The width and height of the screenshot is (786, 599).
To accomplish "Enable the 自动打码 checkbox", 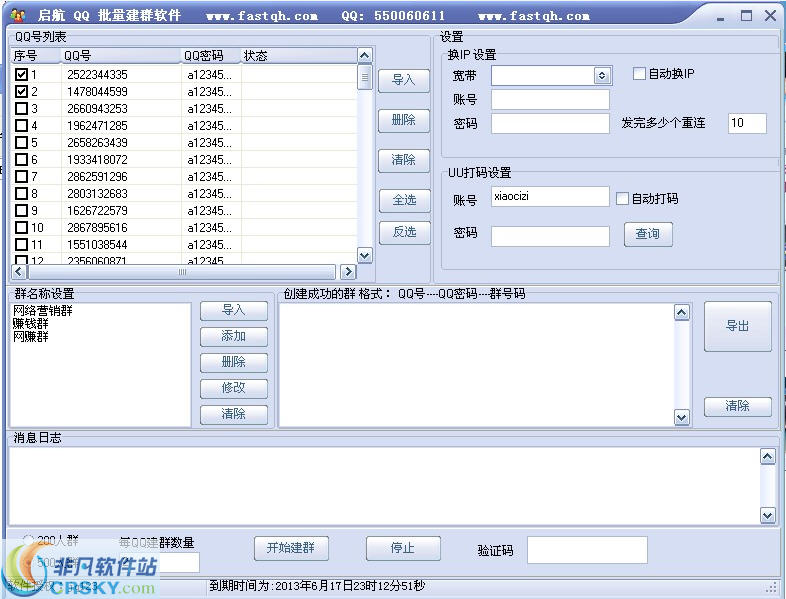I will 622,198.
